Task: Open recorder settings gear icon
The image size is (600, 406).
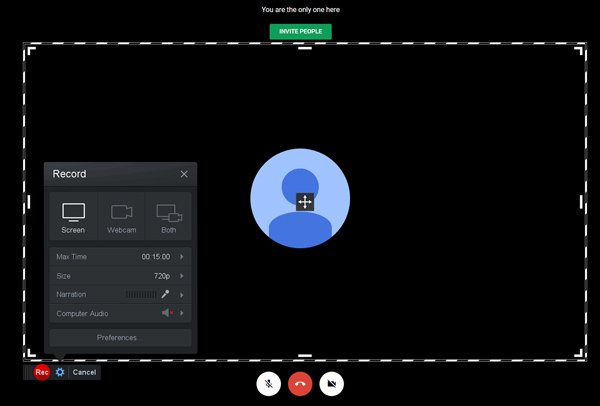Action: pyautogui.click(x=60, y=372)
